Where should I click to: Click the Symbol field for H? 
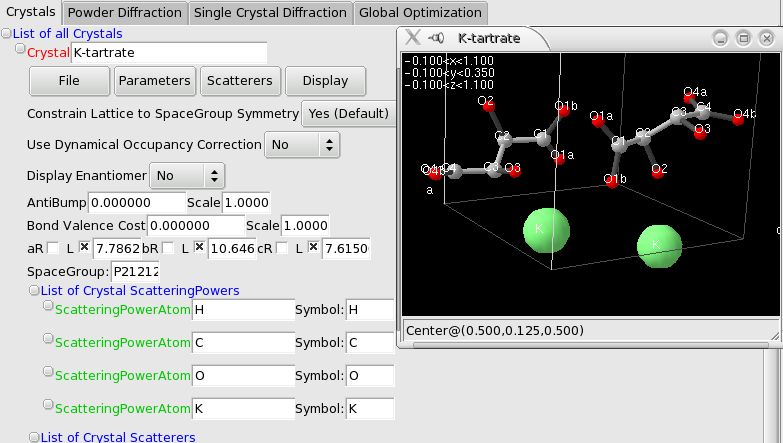pyautogui.click(x=370, y=310)
